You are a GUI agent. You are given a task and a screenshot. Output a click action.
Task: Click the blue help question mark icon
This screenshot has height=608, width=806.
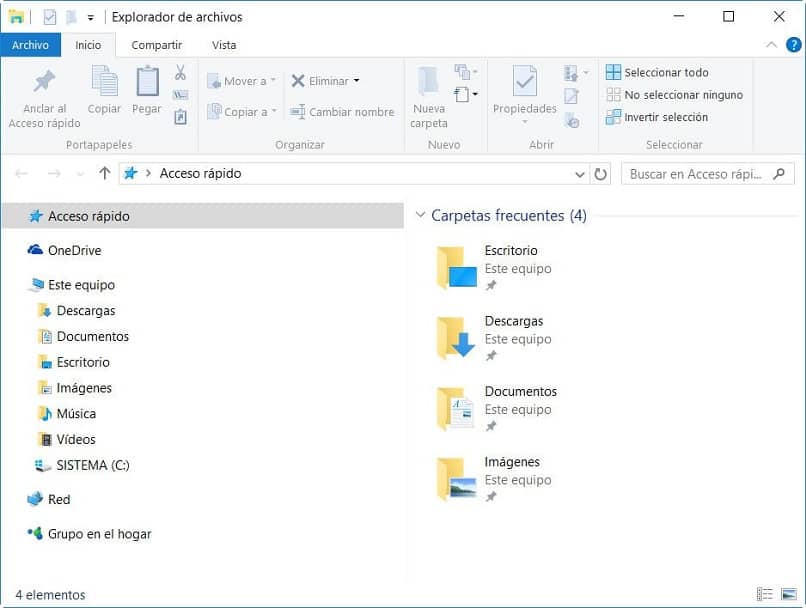click(793, 45)
